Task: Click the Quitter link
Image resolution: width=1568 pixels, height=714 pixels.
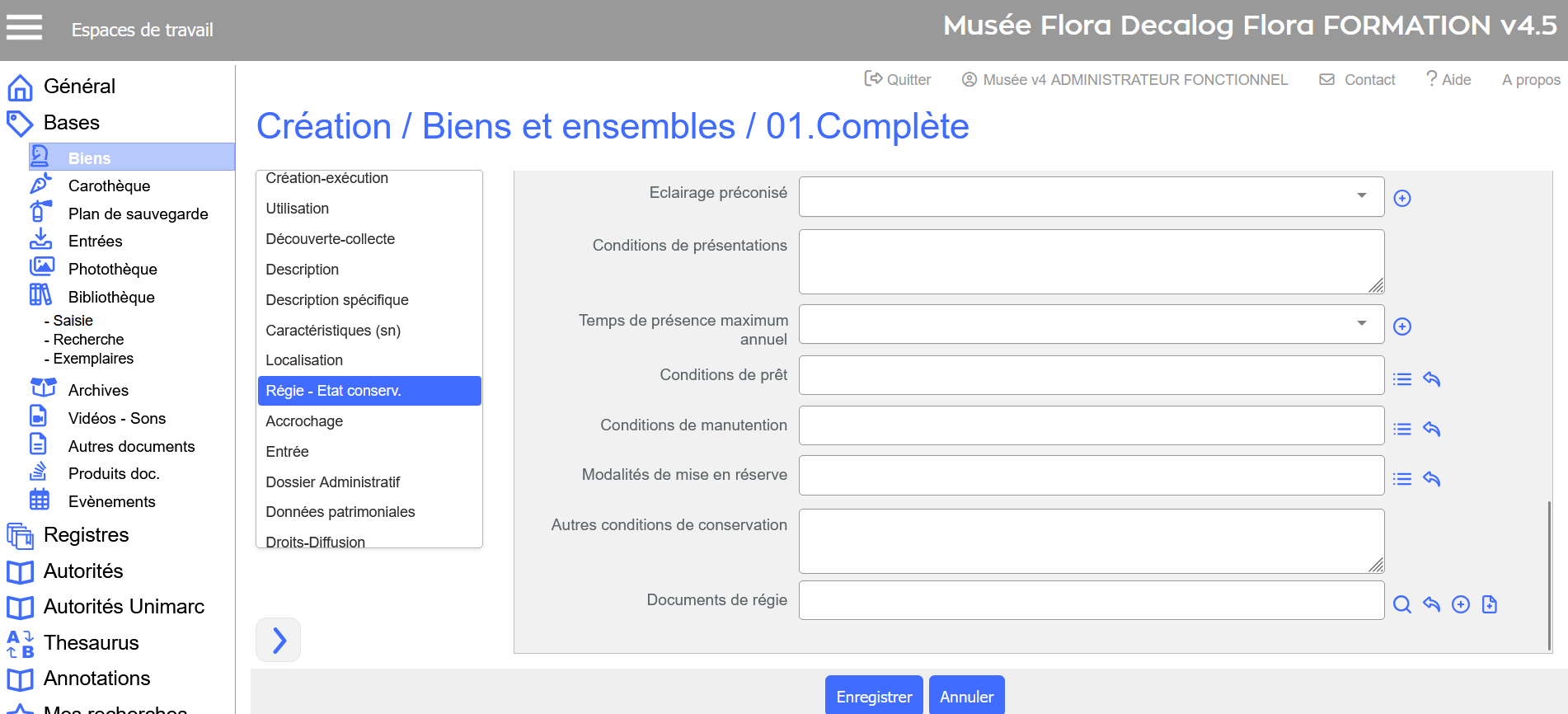Action: click(898, 80)
